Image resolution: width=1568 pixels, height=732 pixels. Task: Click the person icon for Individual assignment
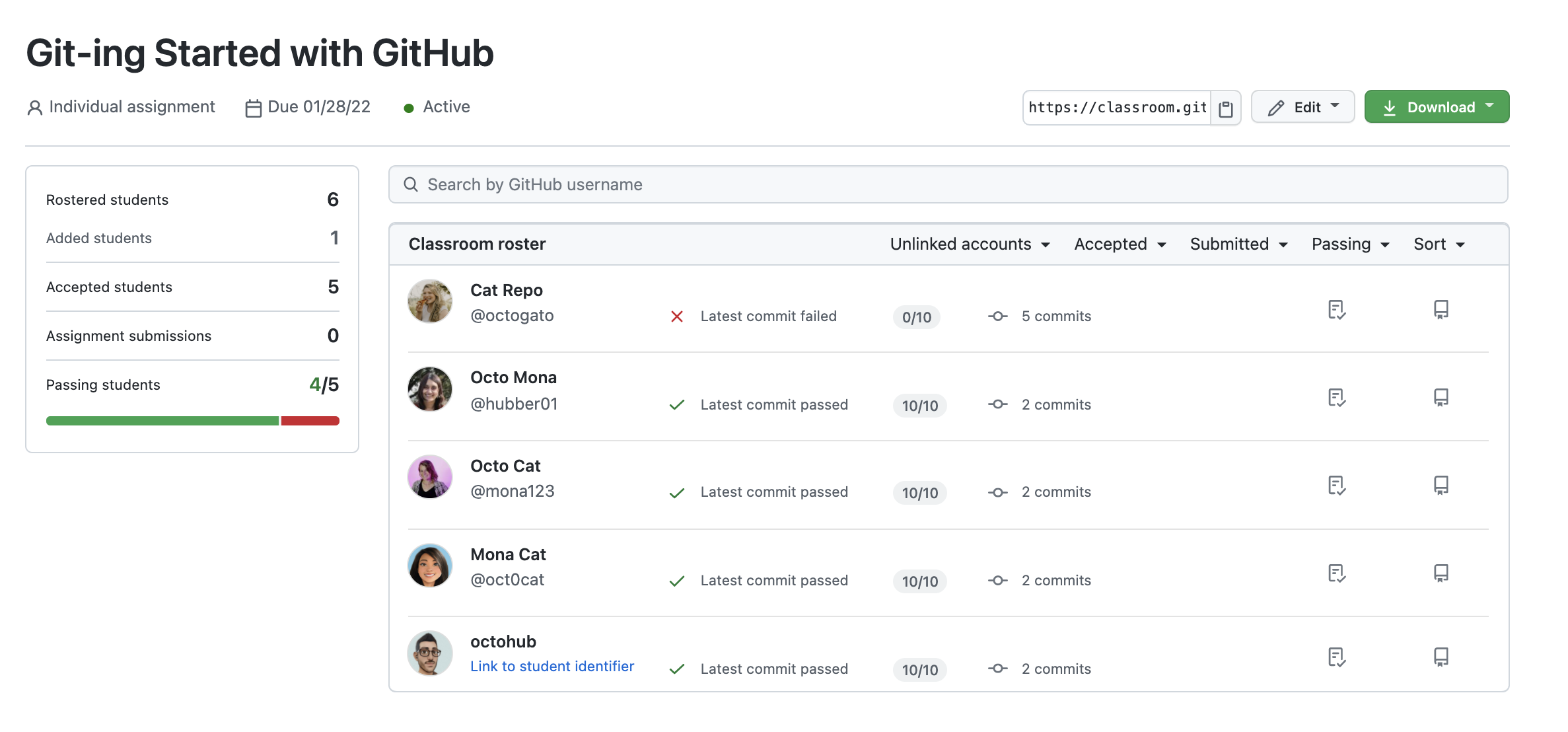[x=35, y=108]
